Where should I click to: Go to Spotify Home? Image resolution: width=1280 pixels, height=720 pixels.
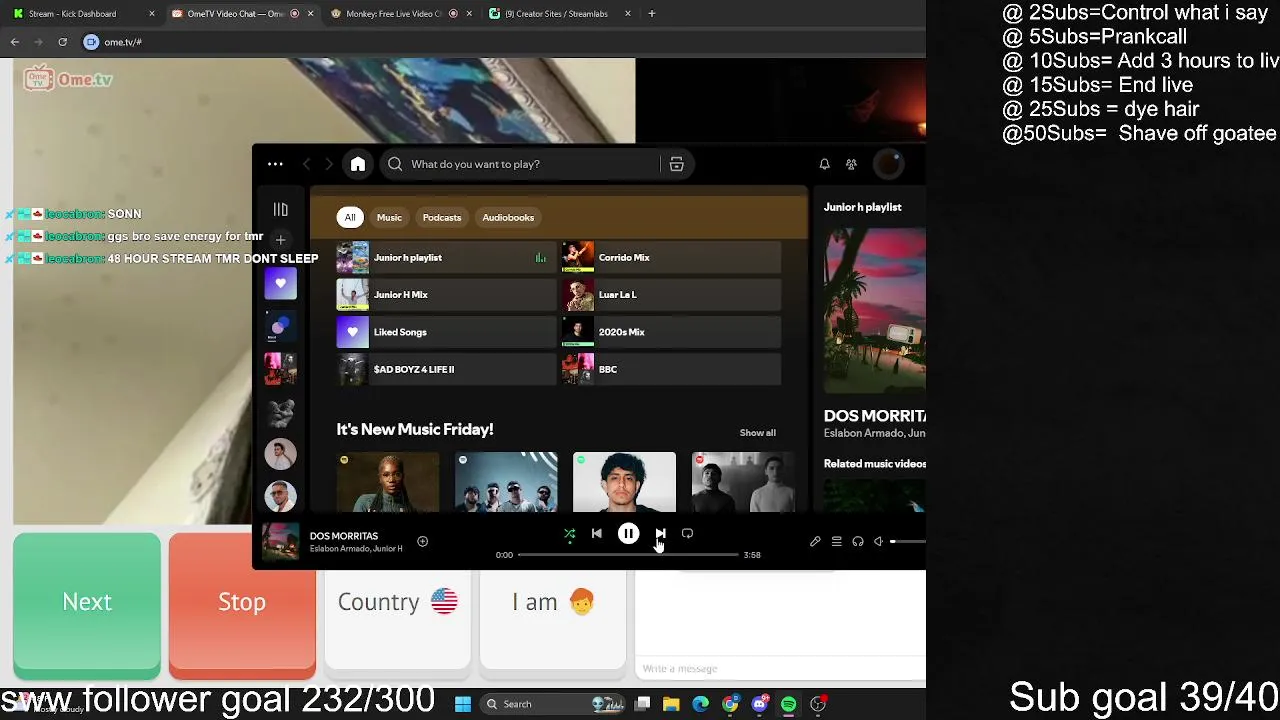point(358,164)
